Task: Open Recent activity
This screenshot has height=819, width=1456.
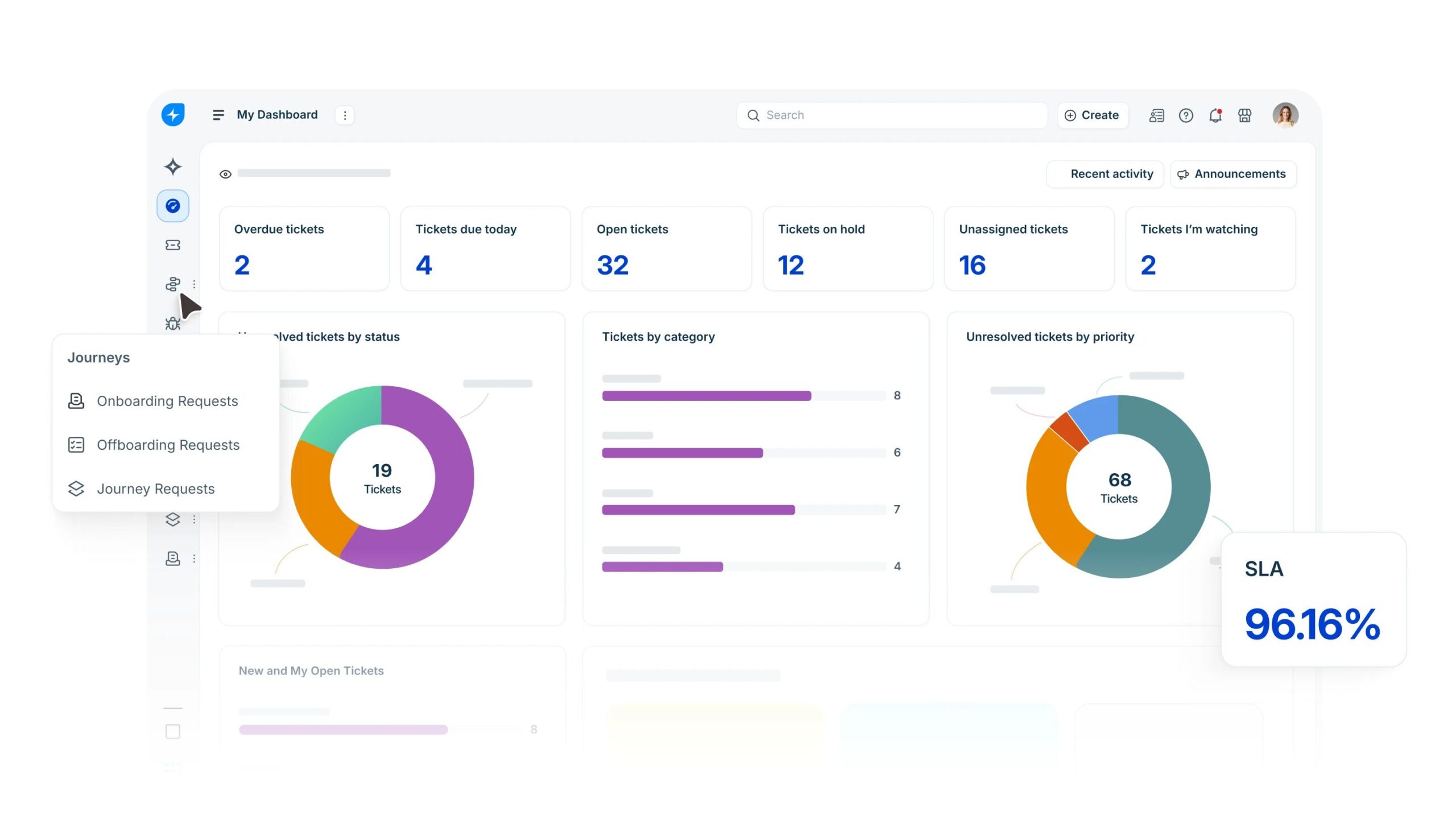Action: pos(1105,174)
